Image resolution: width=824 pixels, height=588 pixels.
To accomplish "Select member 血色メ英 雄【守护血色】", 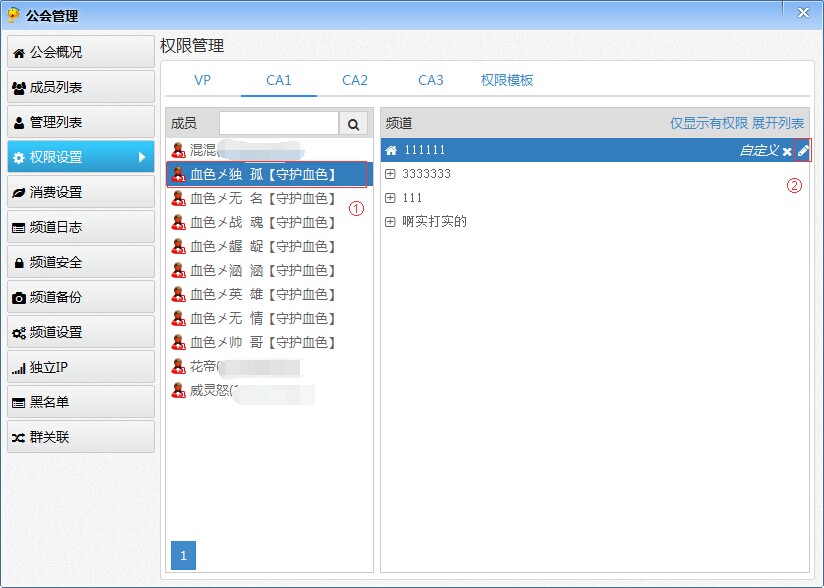I will 269,295.
